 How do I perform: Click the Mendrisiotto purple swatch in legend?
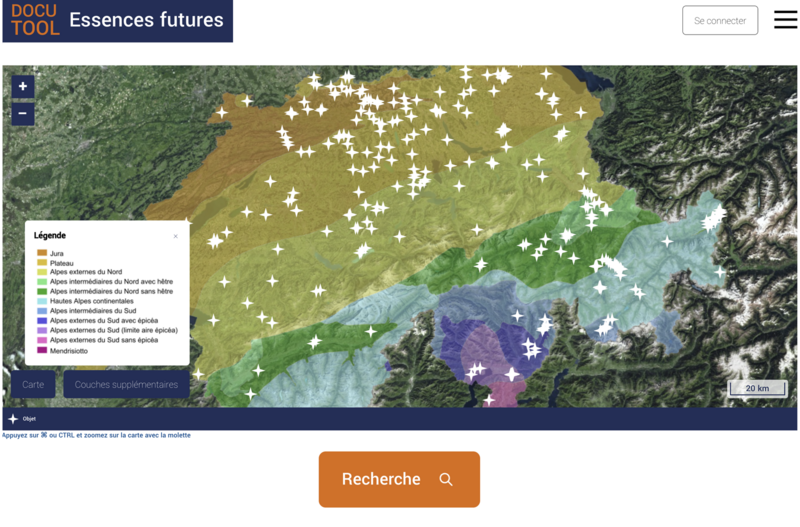click(42, 350)
